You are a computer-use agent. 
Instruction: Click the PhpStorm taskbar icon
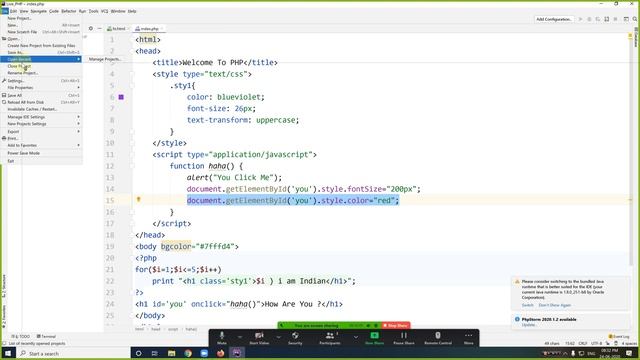point(237,353)
